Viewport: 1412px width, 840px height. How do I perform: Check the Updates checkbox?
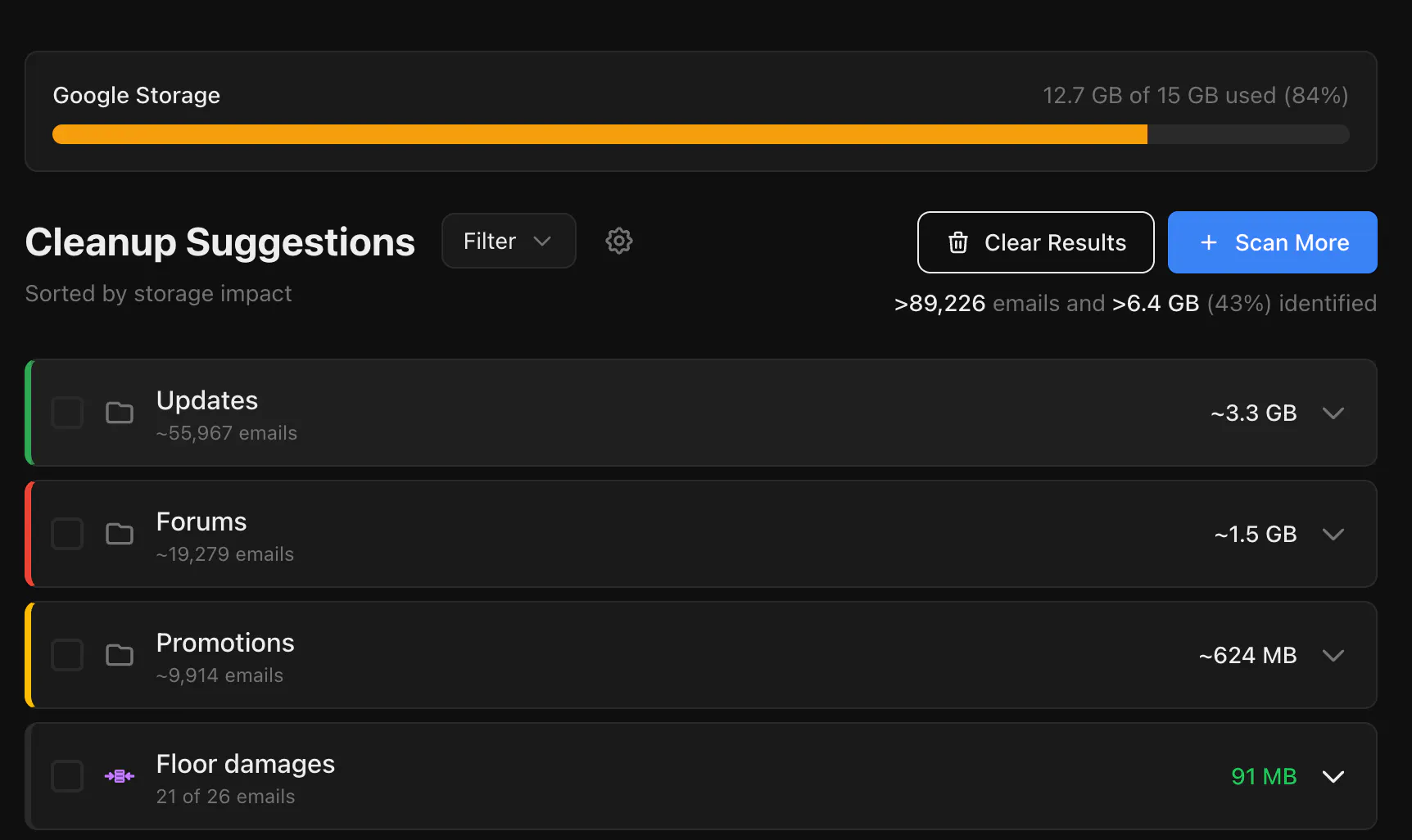click(67, 413)
